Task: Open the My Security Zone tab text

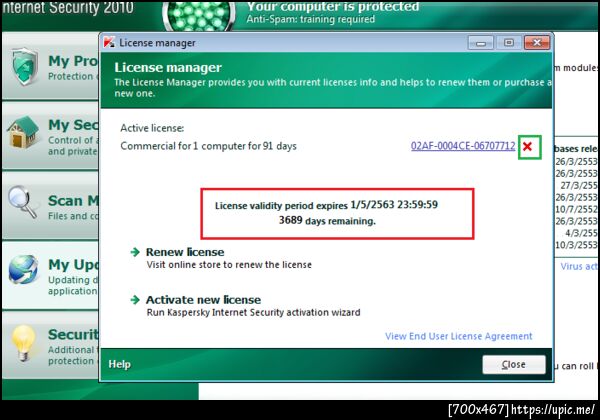Action: (73, 125)
